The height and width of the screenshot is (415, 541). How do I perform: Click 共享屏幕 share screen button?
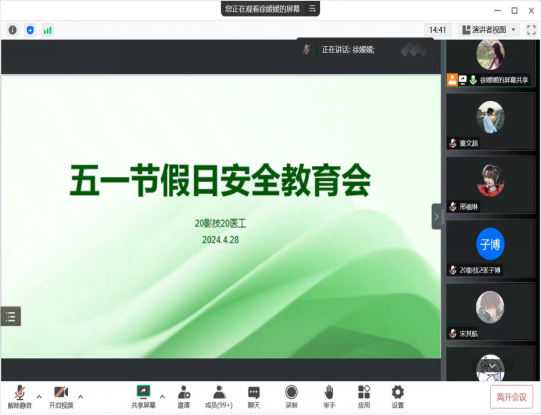(x=143, y=397)
